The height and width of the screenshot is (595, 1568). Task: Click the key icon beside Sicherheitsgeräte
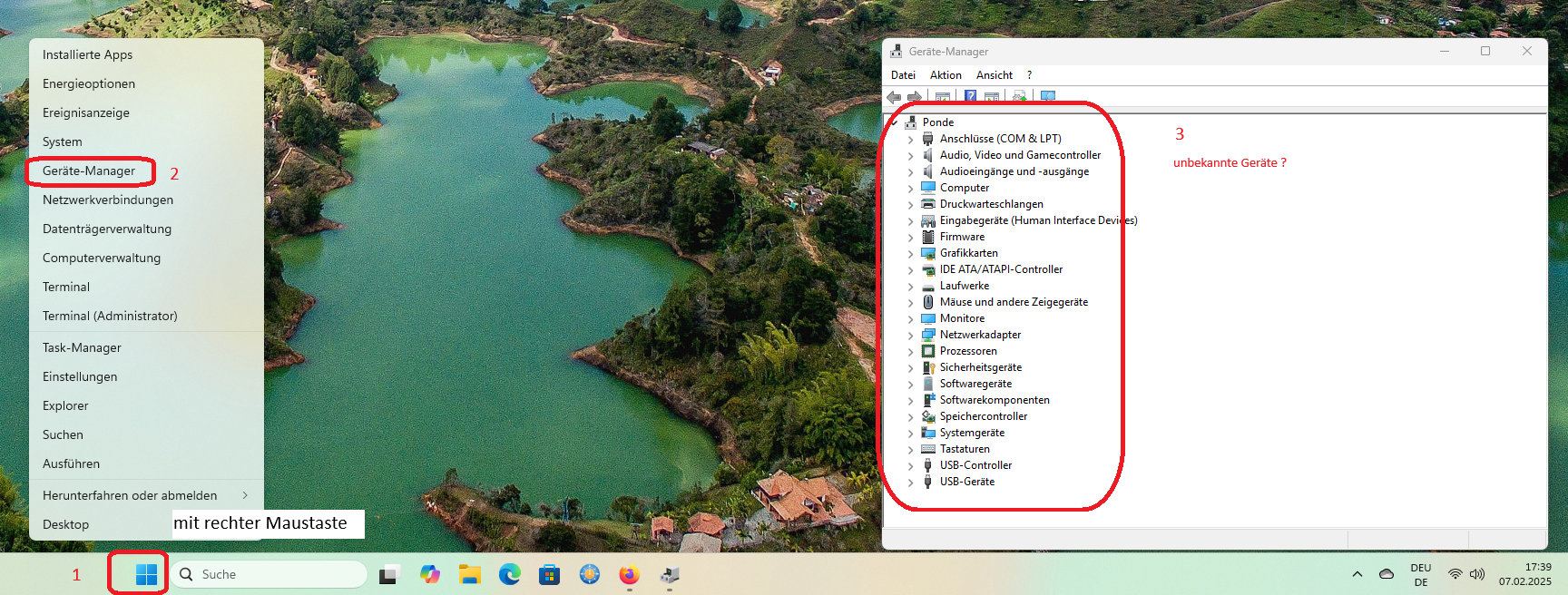pos(927,367)
